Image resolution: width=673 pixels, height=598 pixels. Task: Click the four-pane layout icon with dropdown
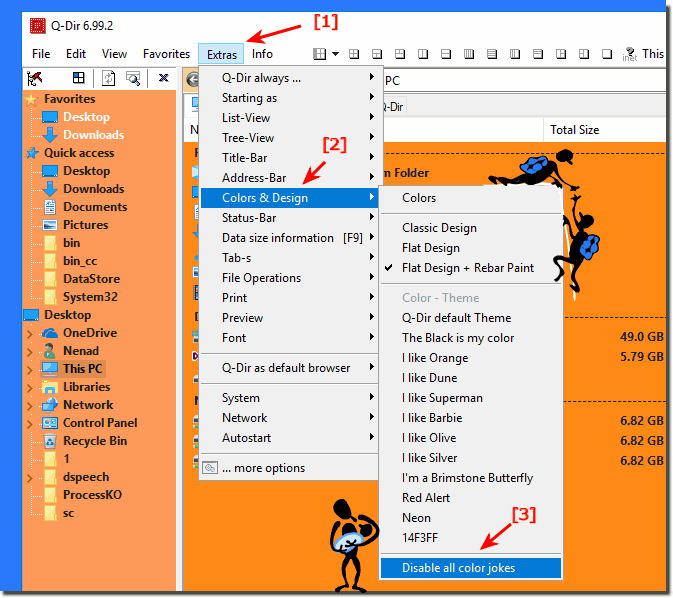point(319,54)
